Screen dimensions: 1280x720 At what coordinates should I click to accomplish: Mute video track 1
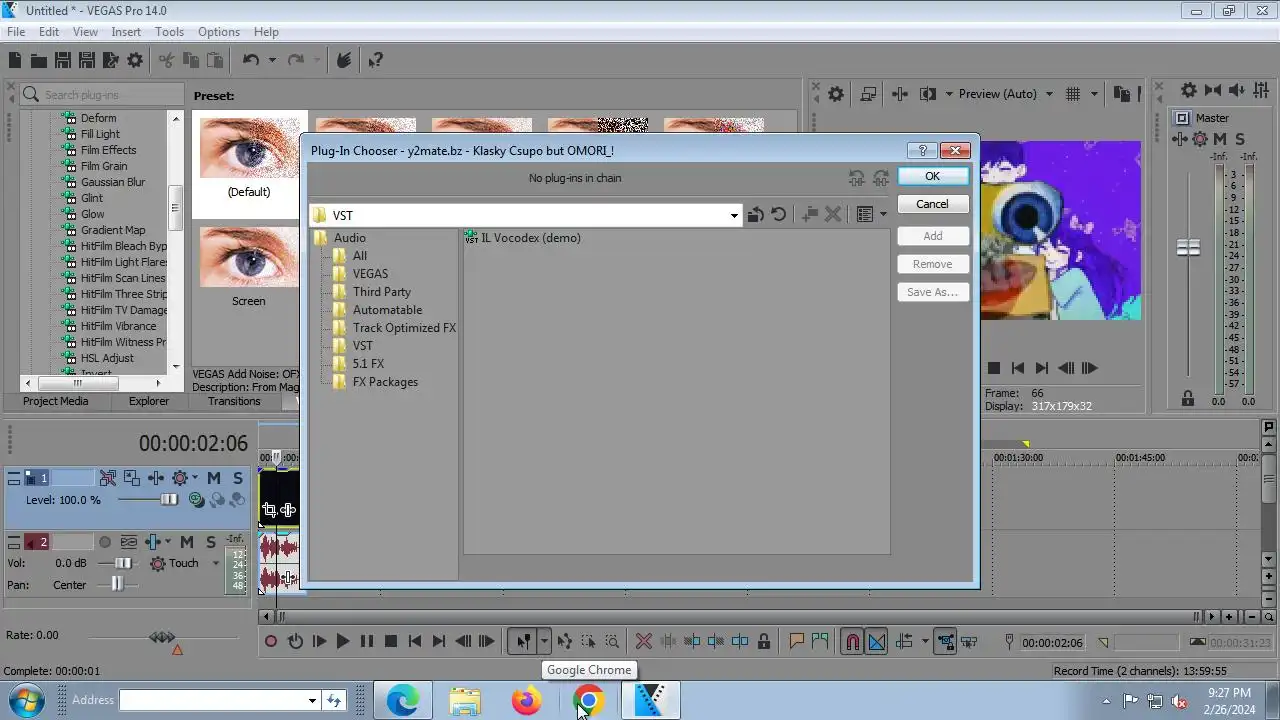click(x=213, y=479)
